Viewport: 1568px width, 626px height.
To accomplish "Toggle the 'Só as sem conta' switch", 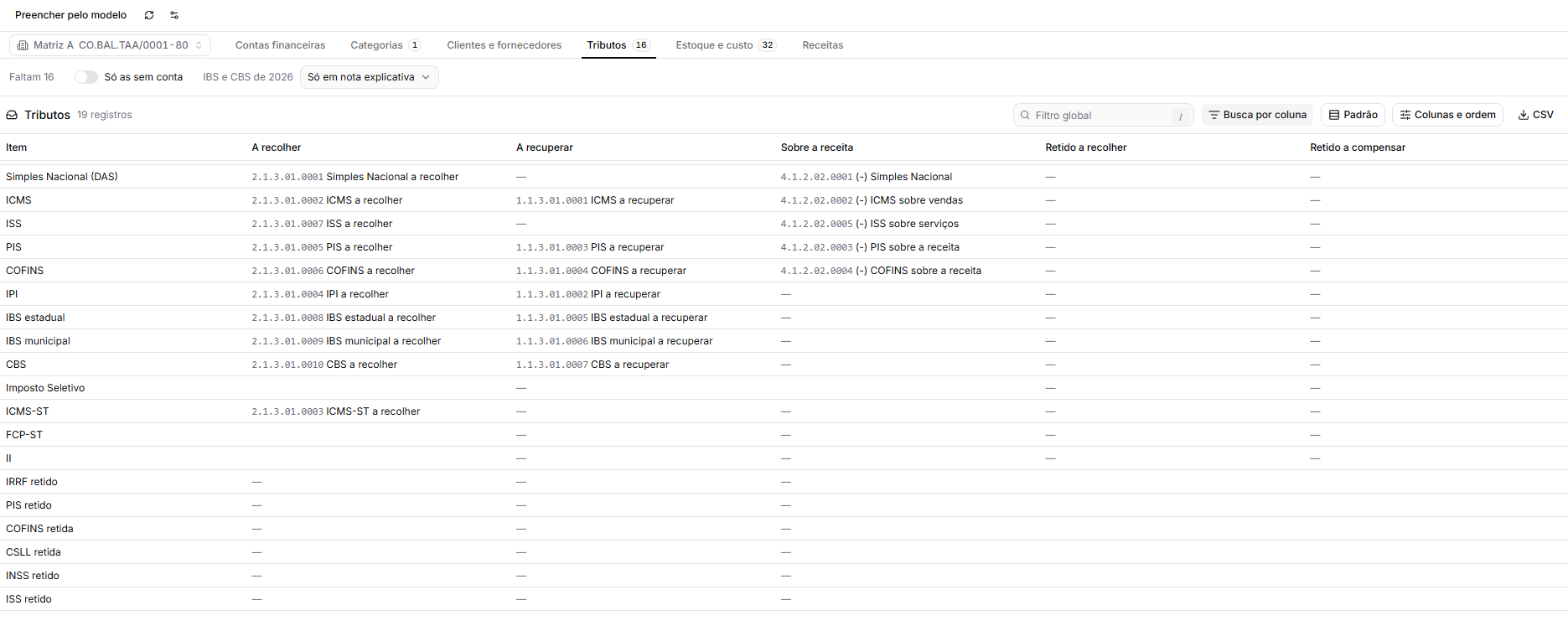I will point(86,76).
